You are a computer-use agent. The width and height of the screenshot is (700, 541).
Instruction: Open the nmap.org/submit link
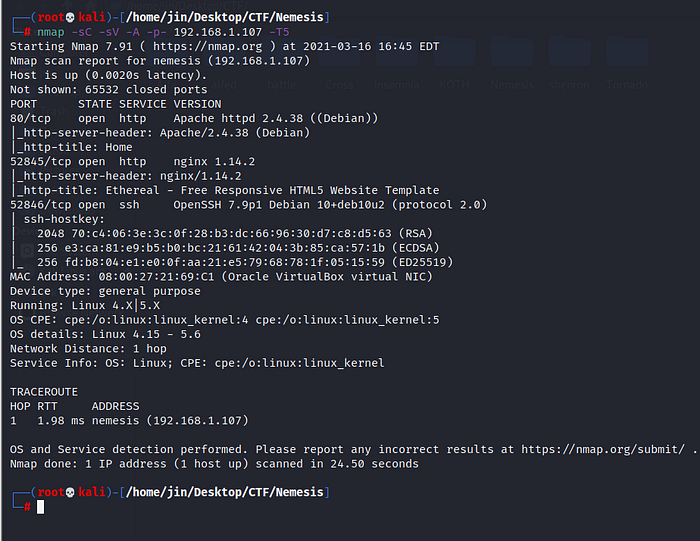tap(602, 450)
